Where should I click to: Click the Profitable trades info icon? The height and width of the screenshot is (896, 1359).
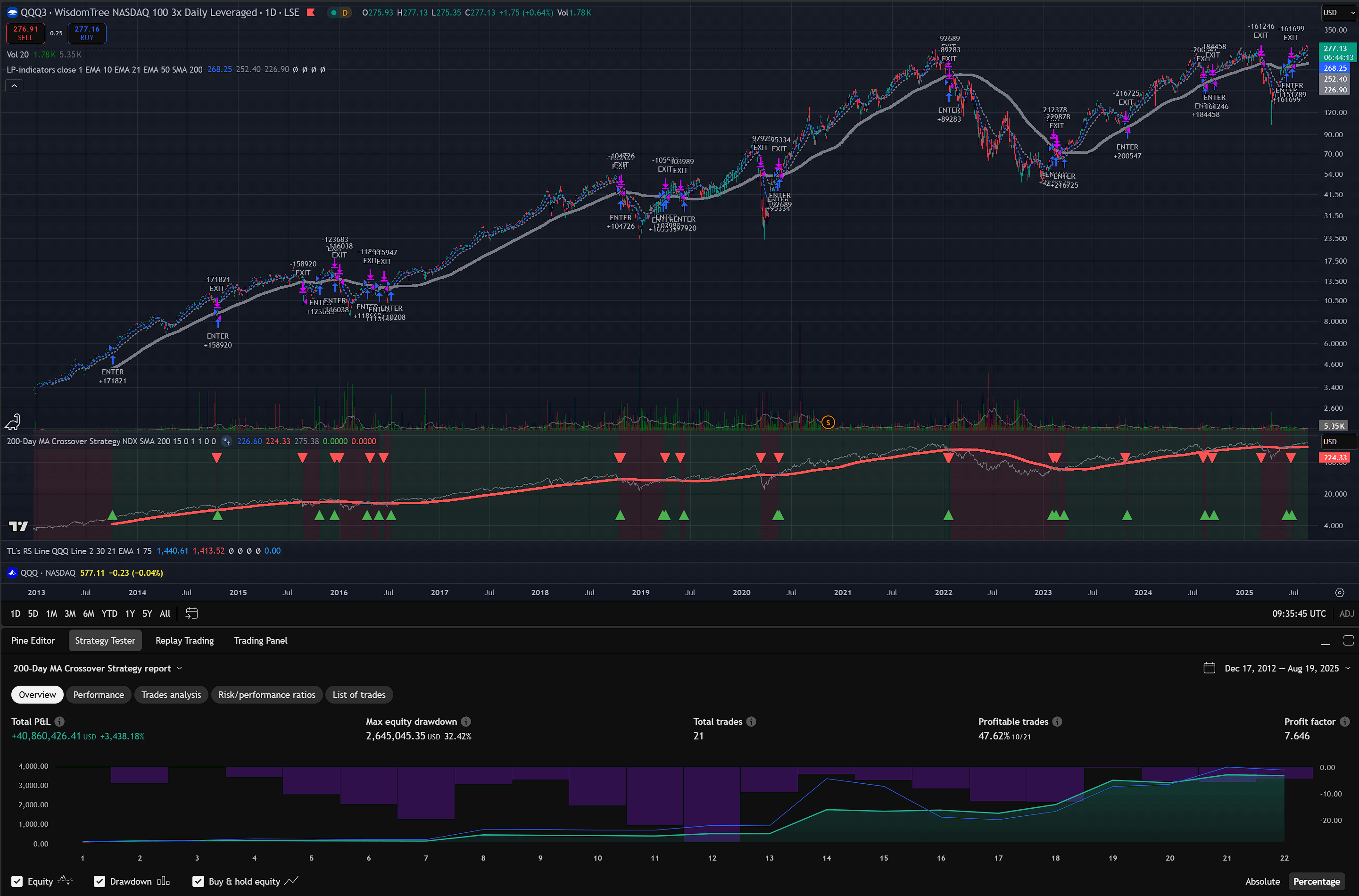(x=1057, y=722)
